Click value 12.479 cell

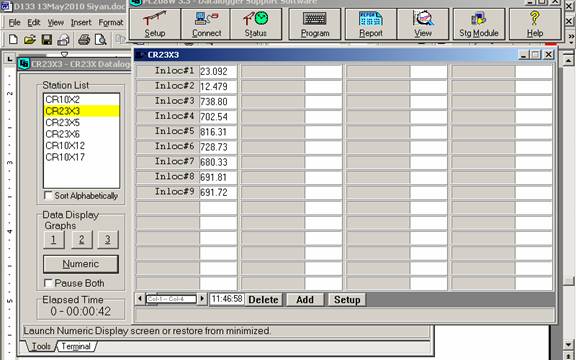pyautogui.click(x=218, y=86)
